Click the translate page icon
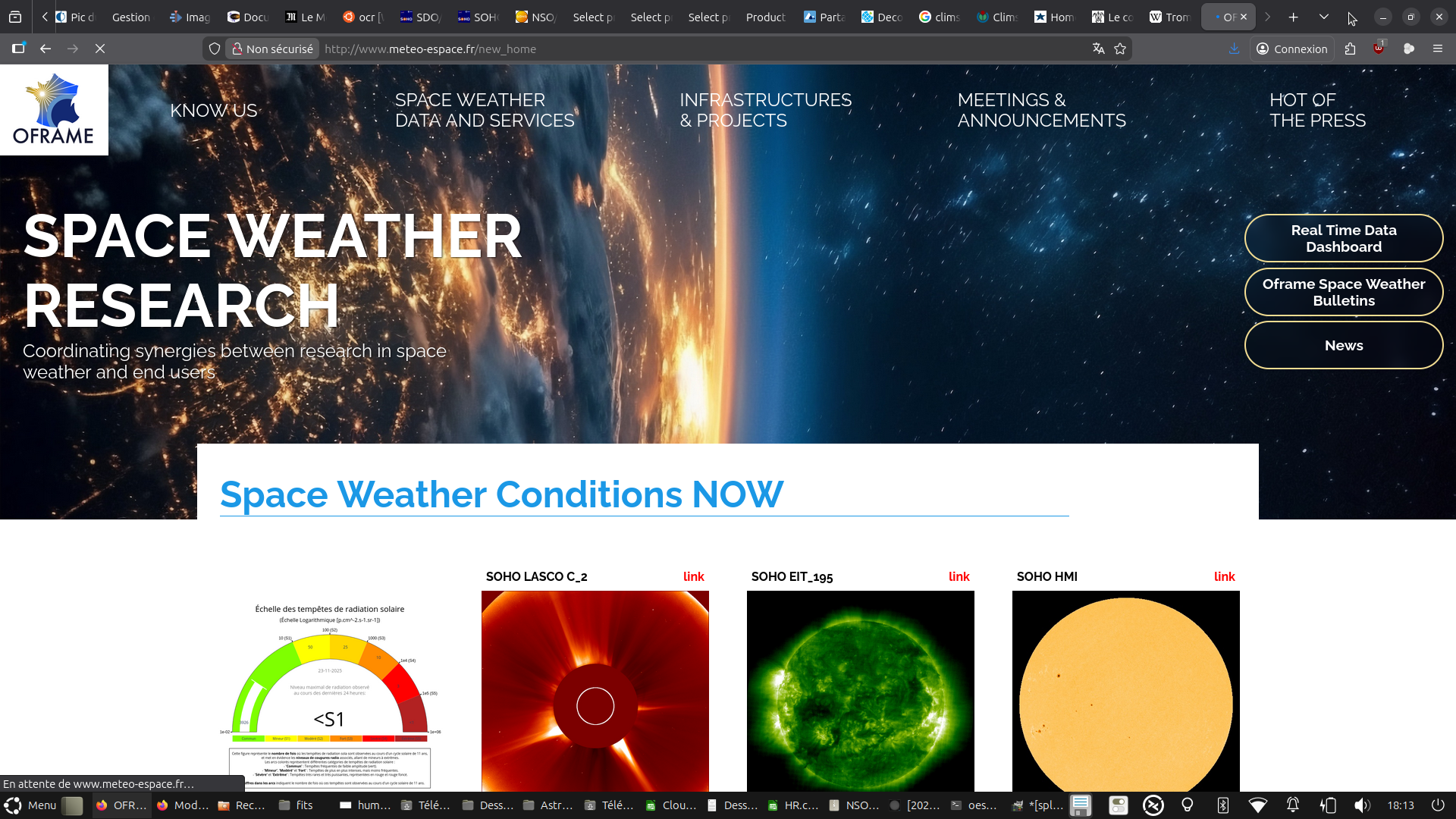Image resolution: width=1456 pixels, height=819 pixels. pyautogui.click(x=1098, y=49)
